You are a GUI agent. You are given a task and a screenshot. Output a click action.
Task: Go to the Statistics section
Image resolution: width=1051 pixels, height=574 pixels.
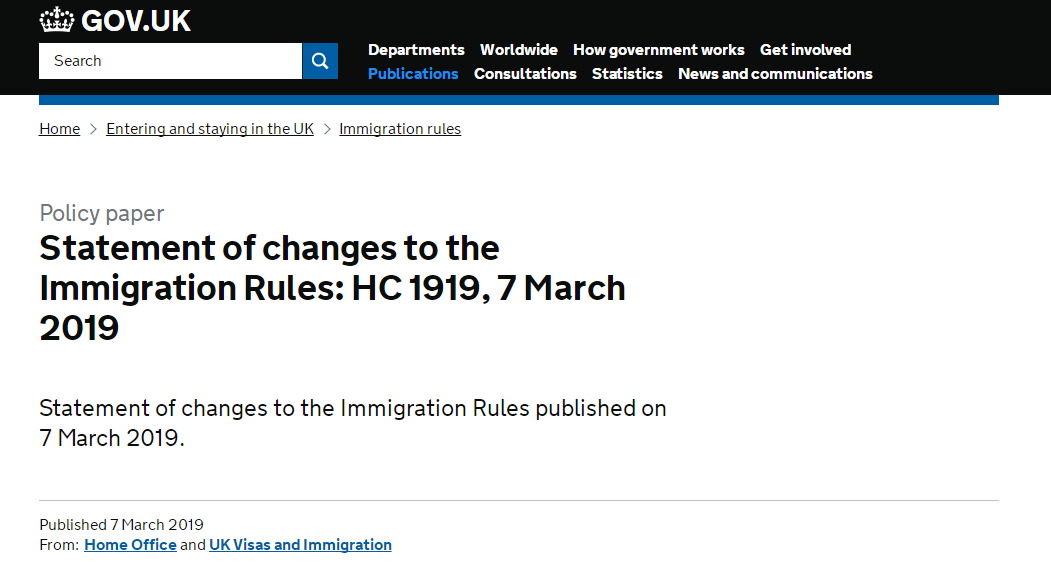(x=627, y=74)
